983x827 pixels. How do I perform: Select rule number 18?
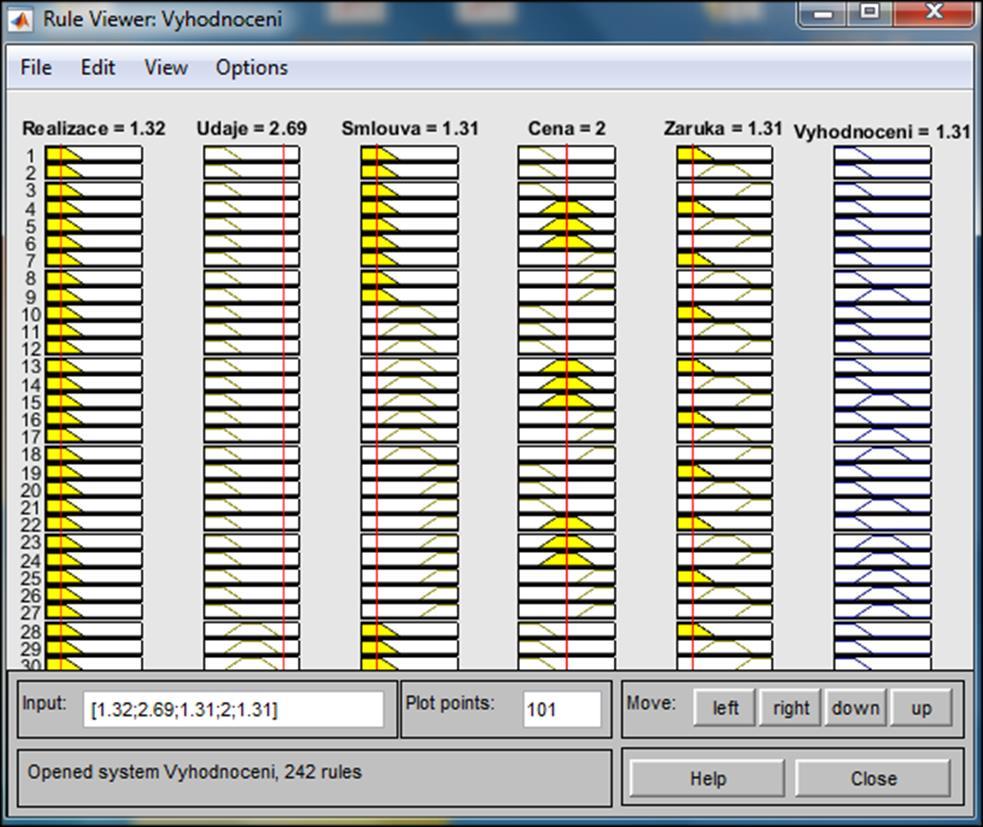(30, 454)
